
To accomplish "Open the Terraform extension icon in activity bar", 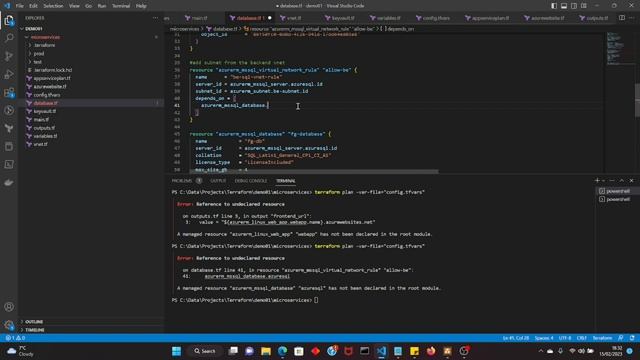I will click(x=9, y=129).
